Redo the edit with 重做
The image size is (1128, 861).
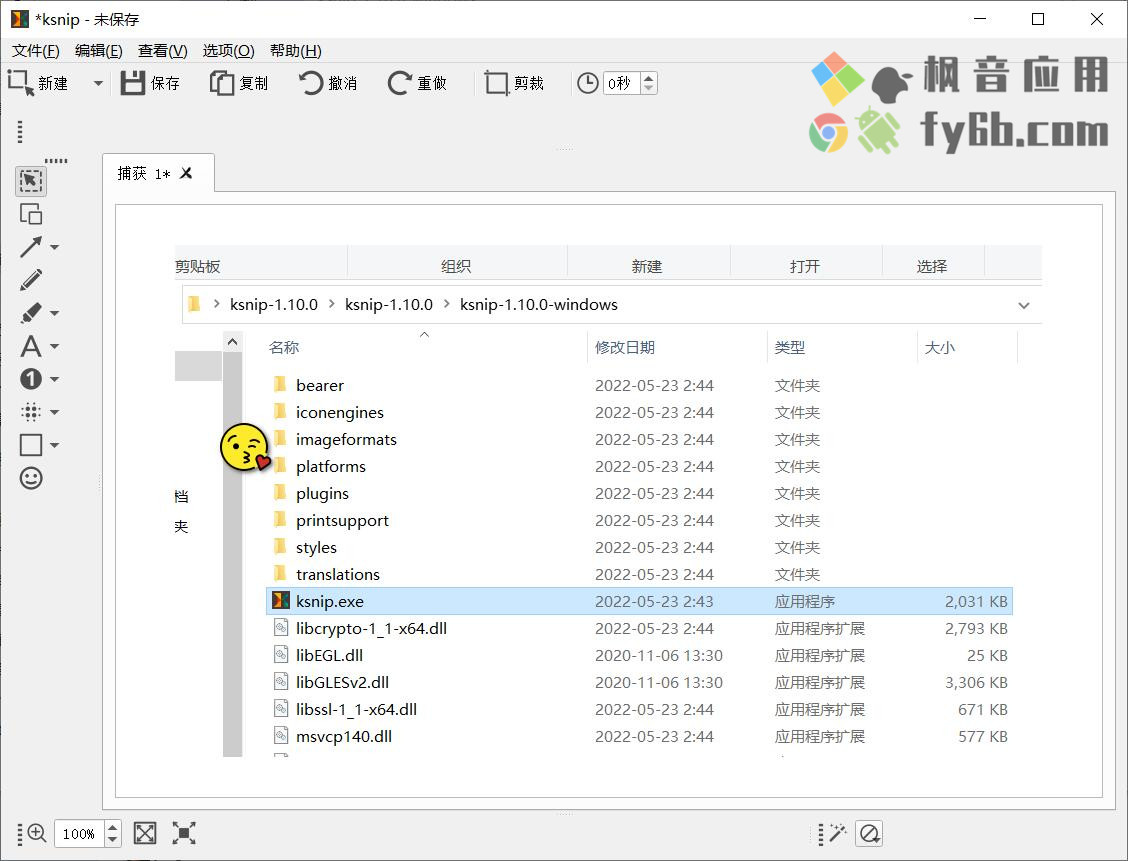(x=417, y=83)
